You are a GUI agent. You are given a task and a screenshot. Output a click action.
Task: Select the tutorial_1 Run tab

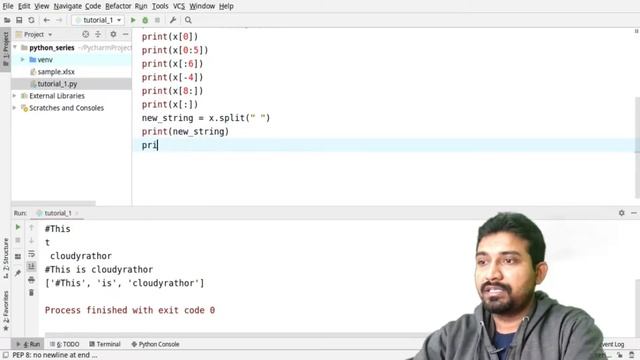[x=57, y=213]
